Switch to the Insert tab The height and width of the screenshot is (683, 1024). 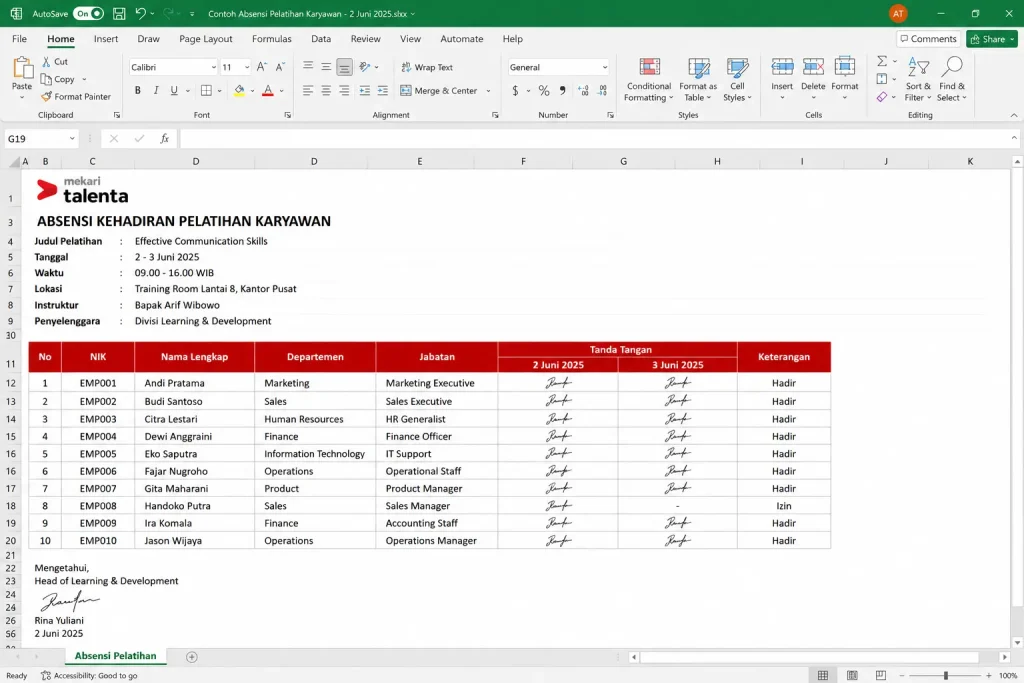106,39
